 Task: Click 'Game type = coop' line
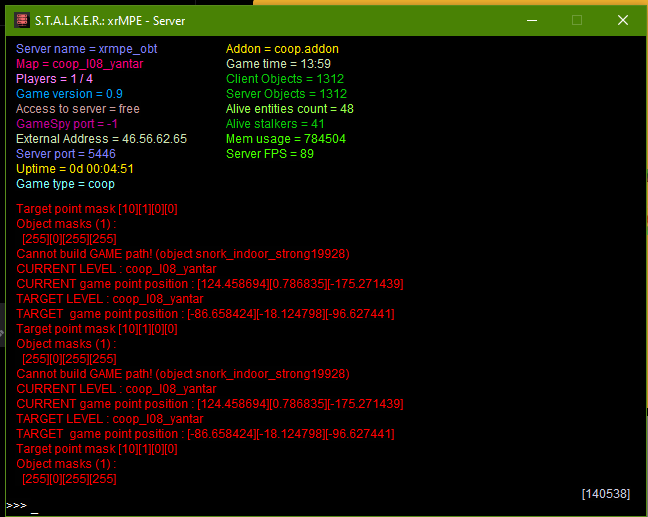65,184
